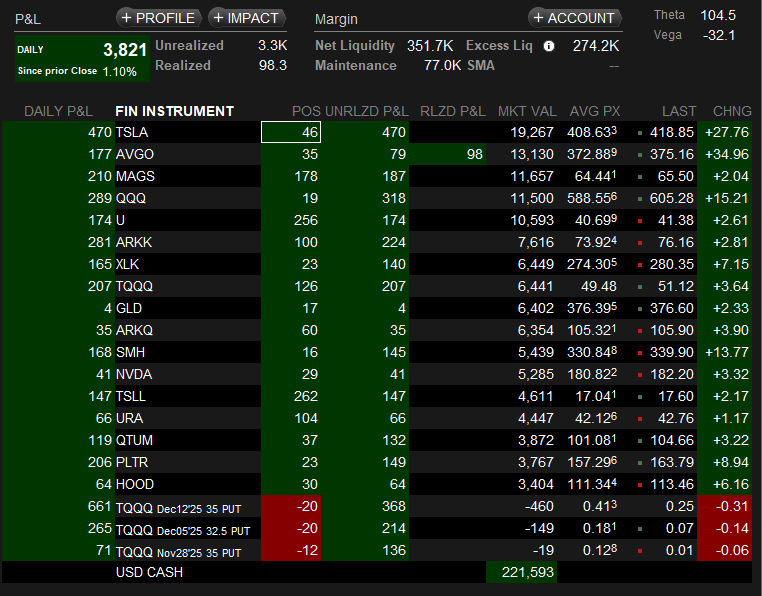Select the TSLA position cell 46
Viewport: 762px width, 596px height.
(x=291, y=132)
